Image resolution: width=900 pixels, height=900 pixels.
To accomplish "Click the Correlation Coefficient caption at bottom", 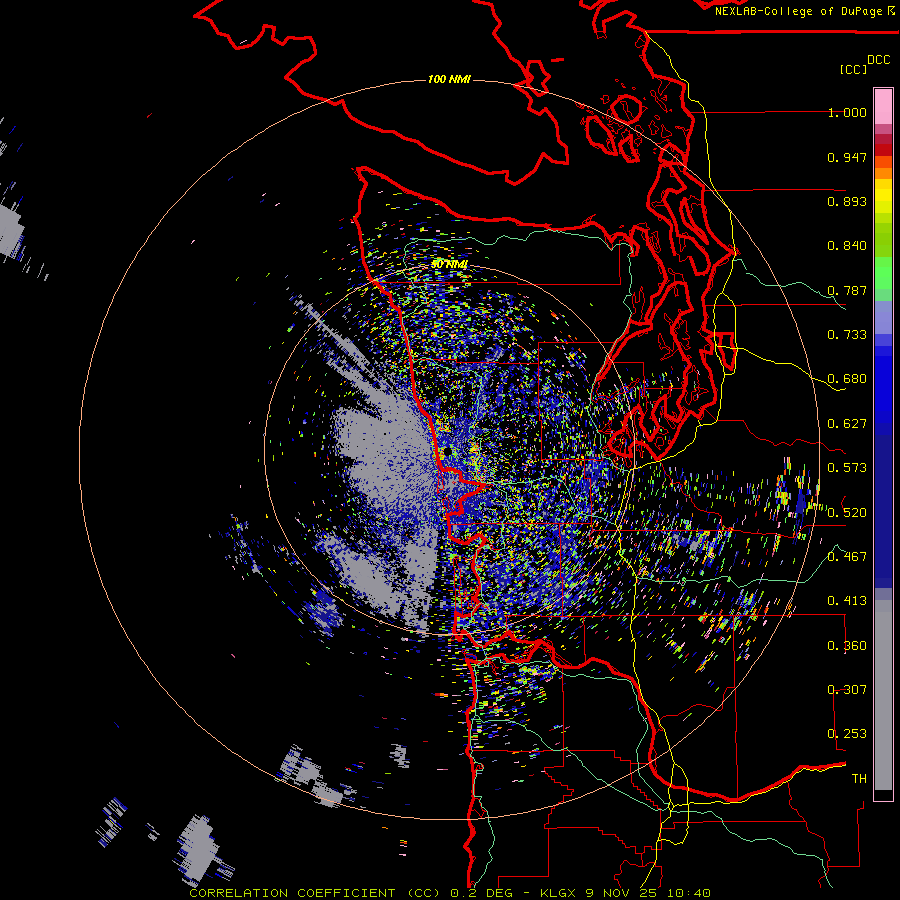I will (x=450, y=893).
